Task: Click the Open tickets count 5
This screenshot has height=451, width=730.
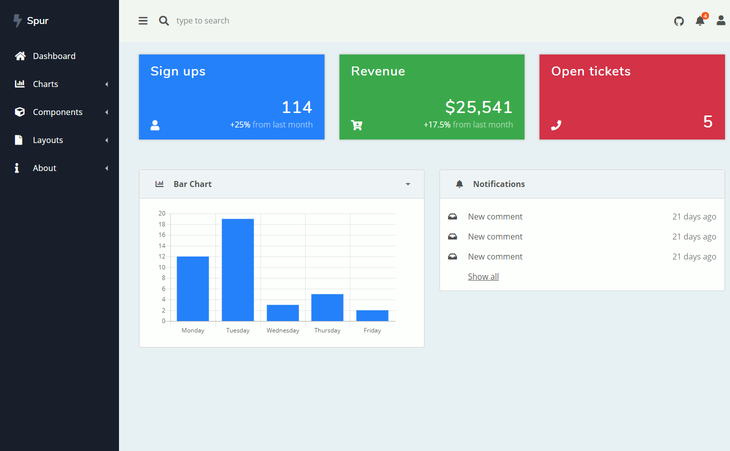Action: (708, 121)
